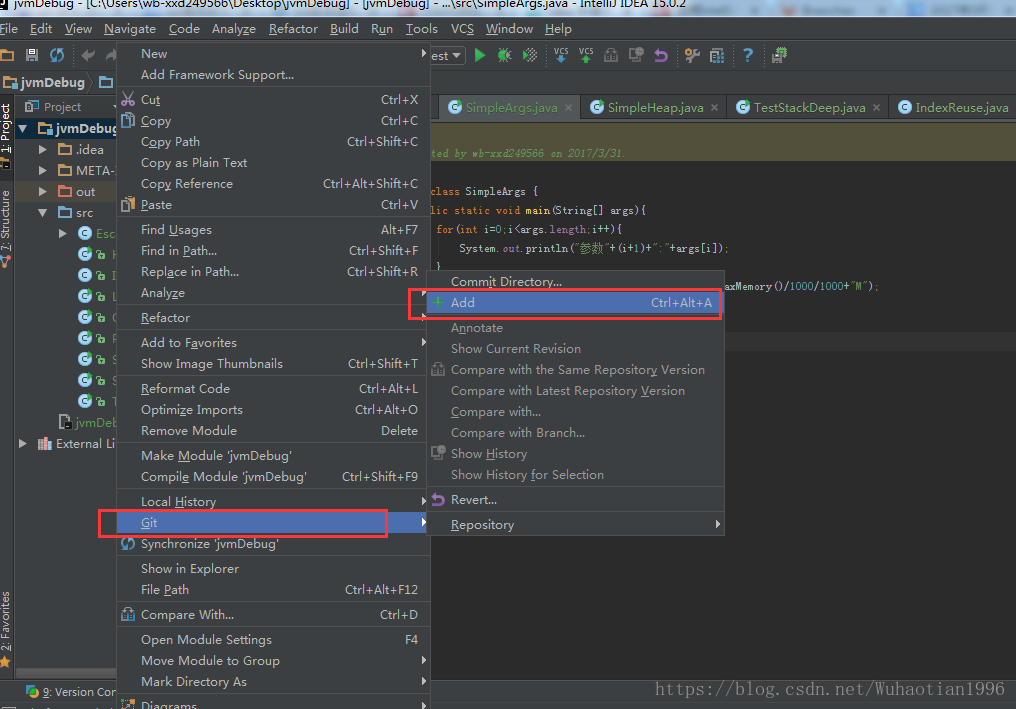This screenshot has height=709, width=1016.
Task: Click the Undo arrow toolbar icon
Action: pos(88,56)
